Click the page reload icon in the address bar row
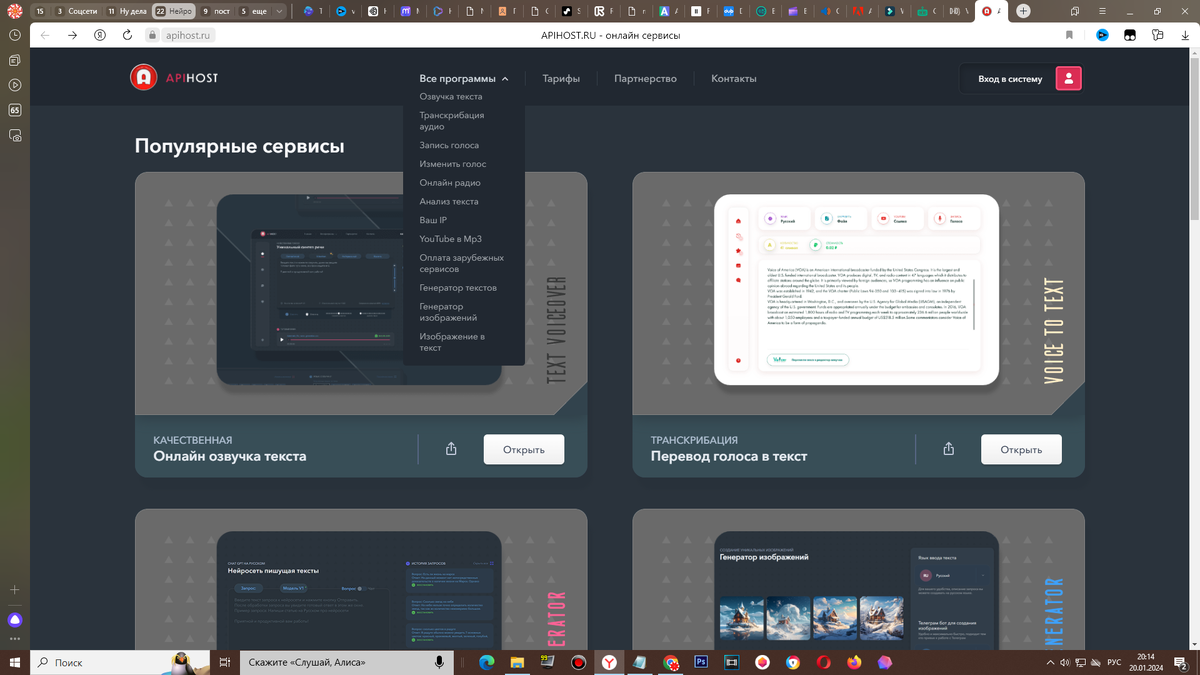 126,33
